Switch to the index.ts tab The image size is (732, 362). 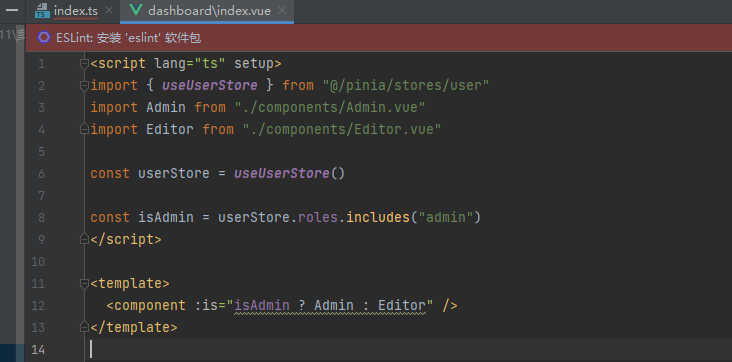(76, 11)
